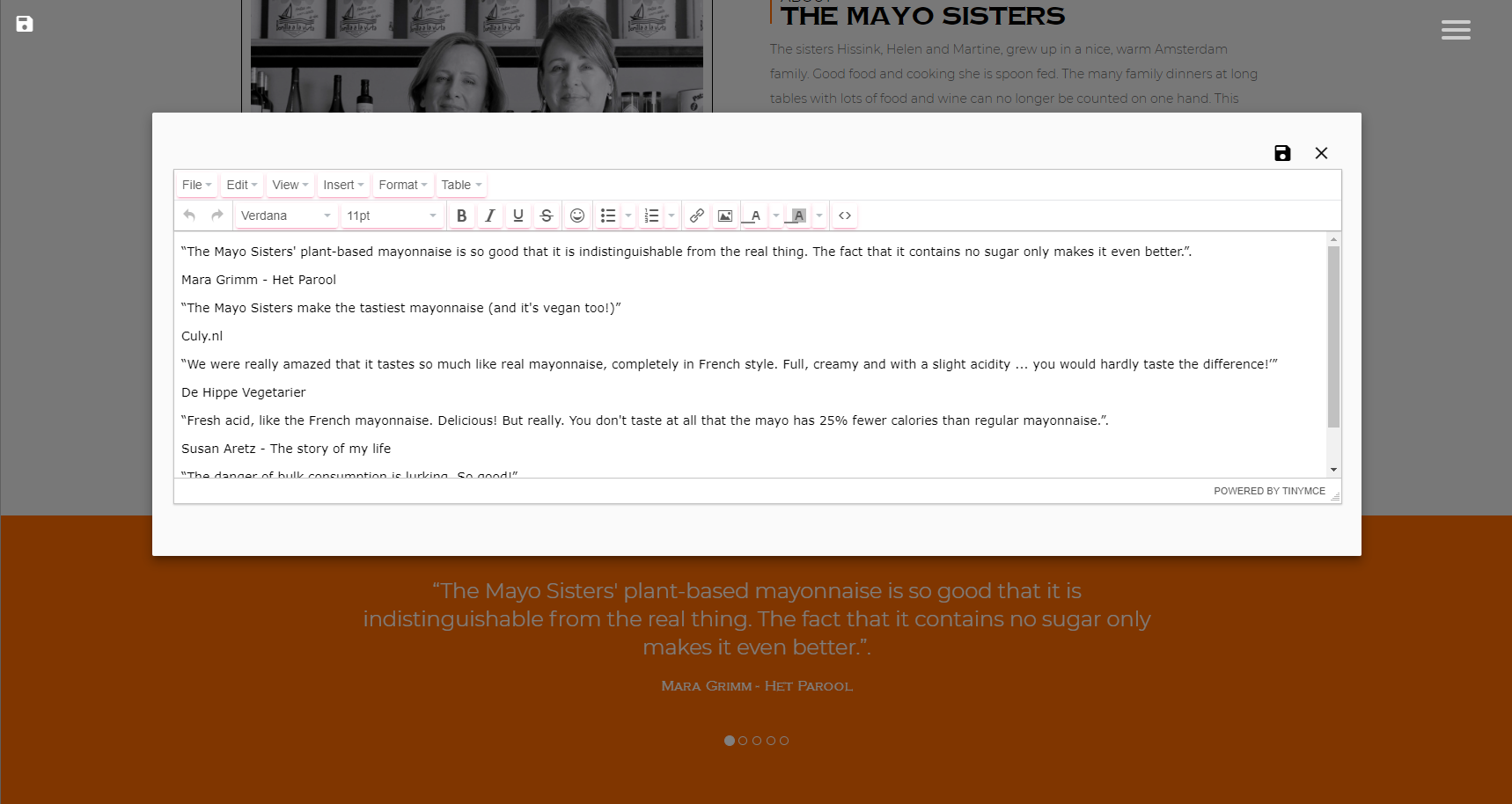The width and height of the screenshot is (1512, 804).
Task: Save editor content with the dialog save icon
Action: tap(1282, 153)
